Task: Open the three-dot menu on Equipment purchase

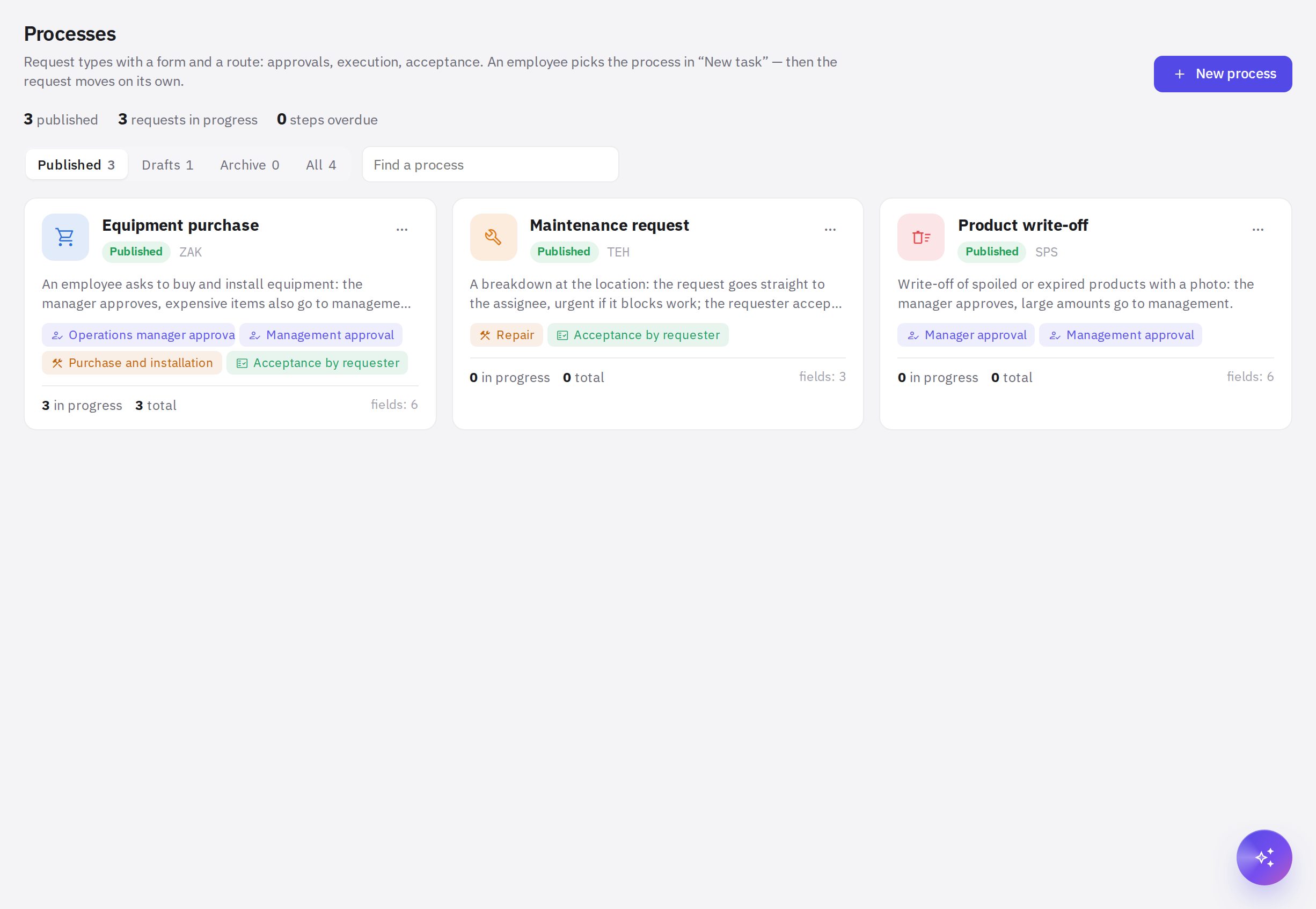Action: pos(402,230)
